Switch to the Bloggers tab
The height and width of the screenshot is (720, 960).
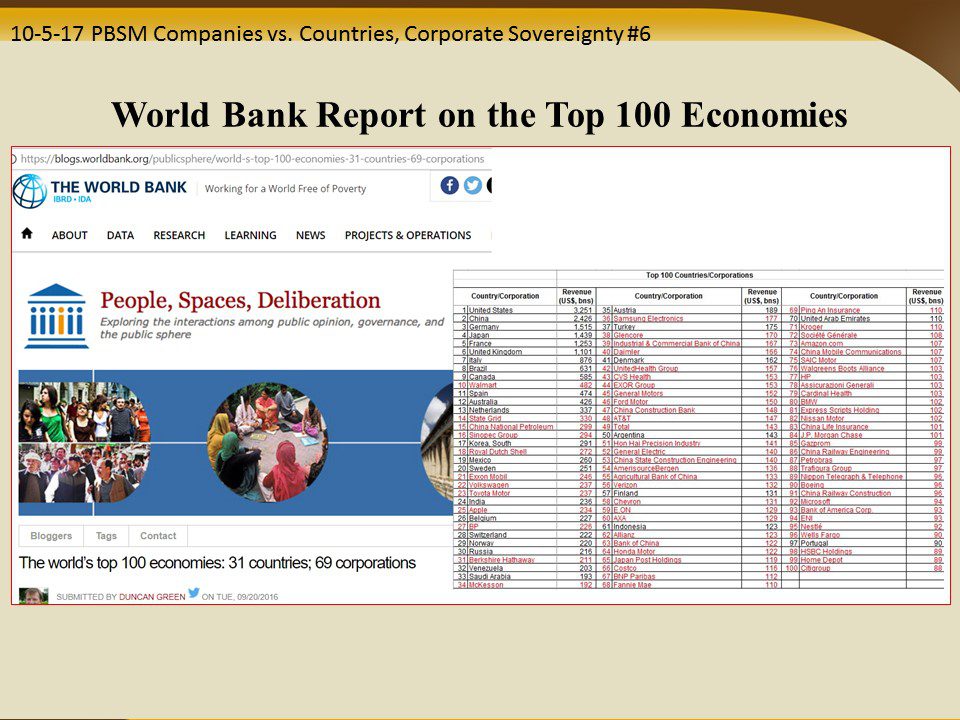[x=51, y=536]
